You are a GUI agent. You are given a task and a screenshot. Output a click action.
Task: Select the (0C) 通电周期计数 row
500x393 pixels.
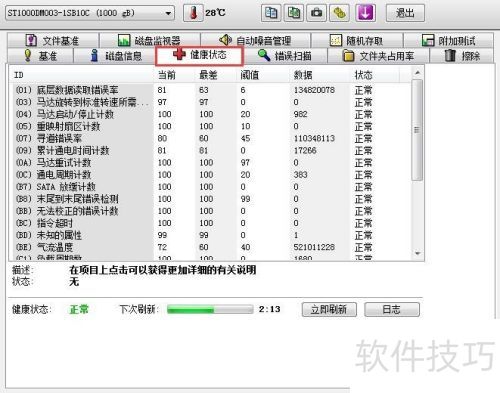point(211,175)
